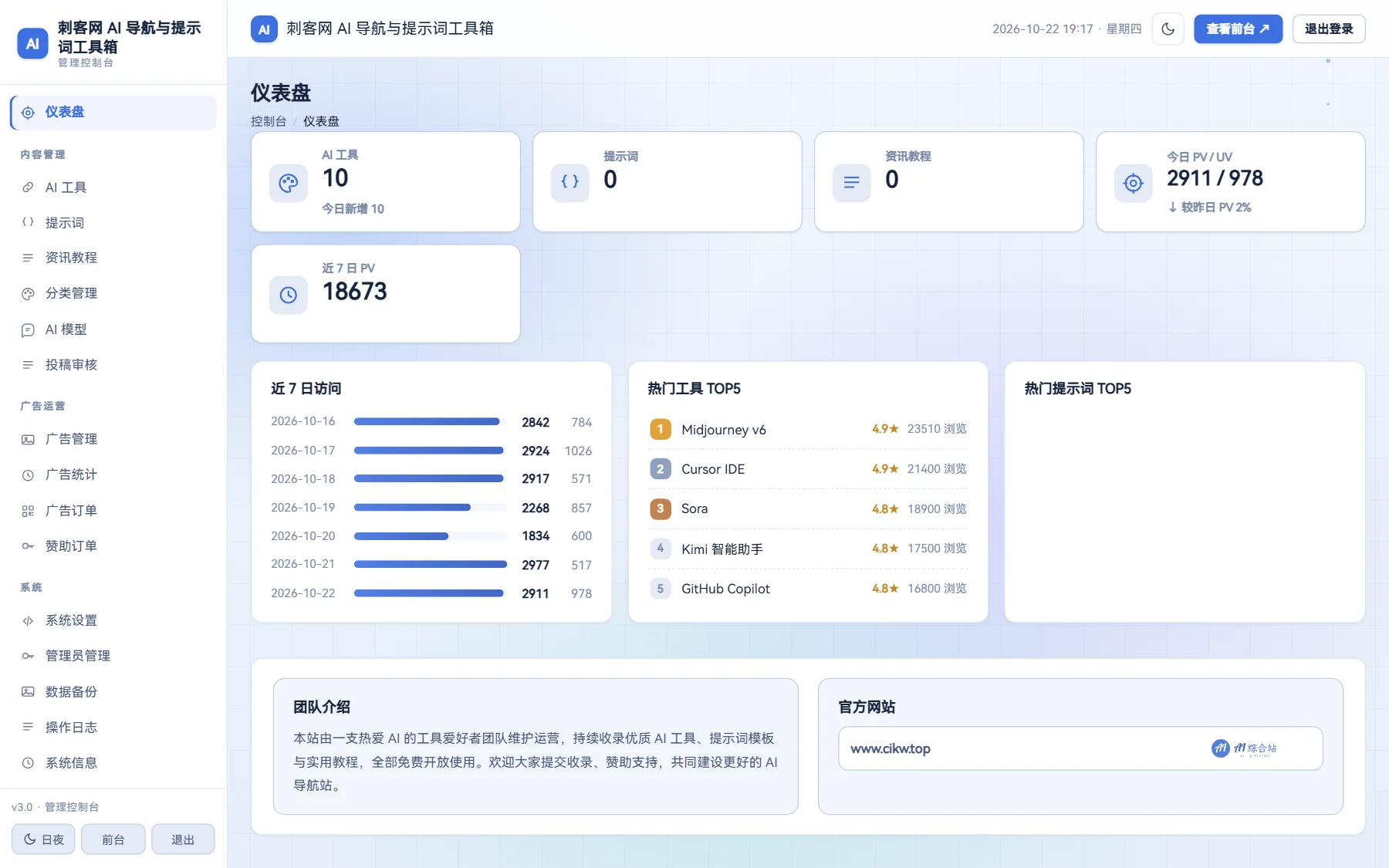1389x868 pixels.
Task: Click the AI 模型 chat bubble icon
Action: click(x=28, y=330)
